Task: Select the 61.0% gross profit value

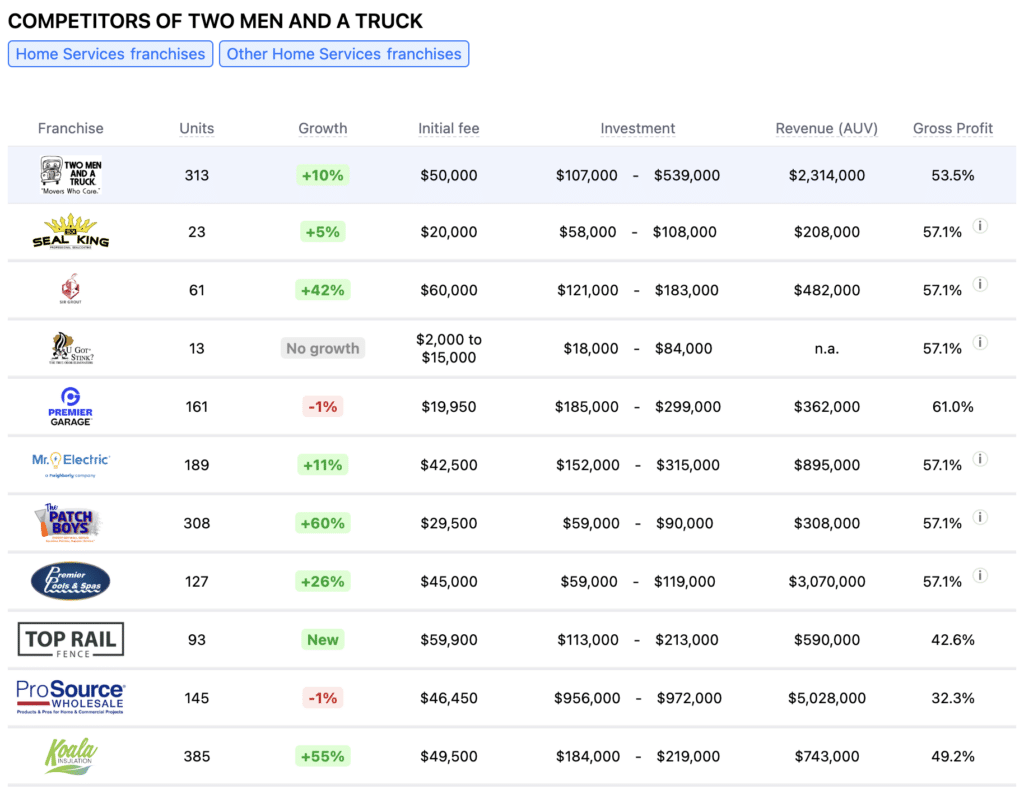Action: (953, 406)
